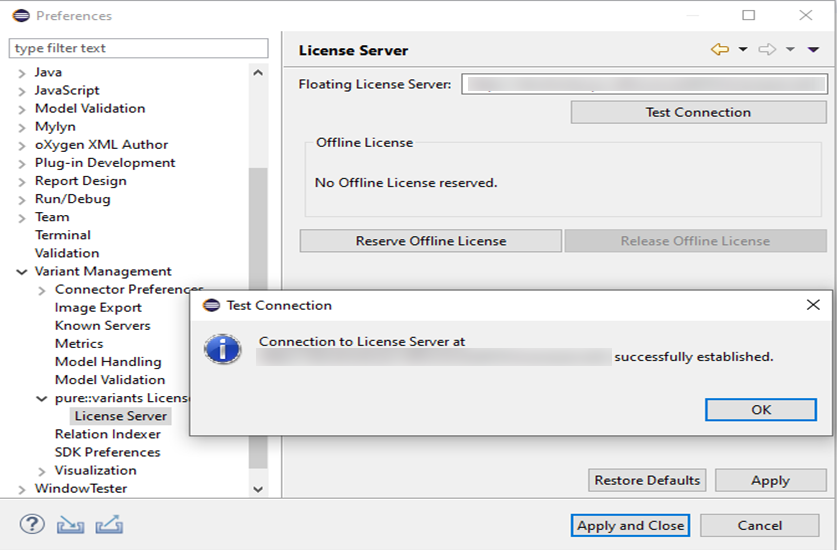Expand the WindowTester node
837x550 pixels.
22,489
